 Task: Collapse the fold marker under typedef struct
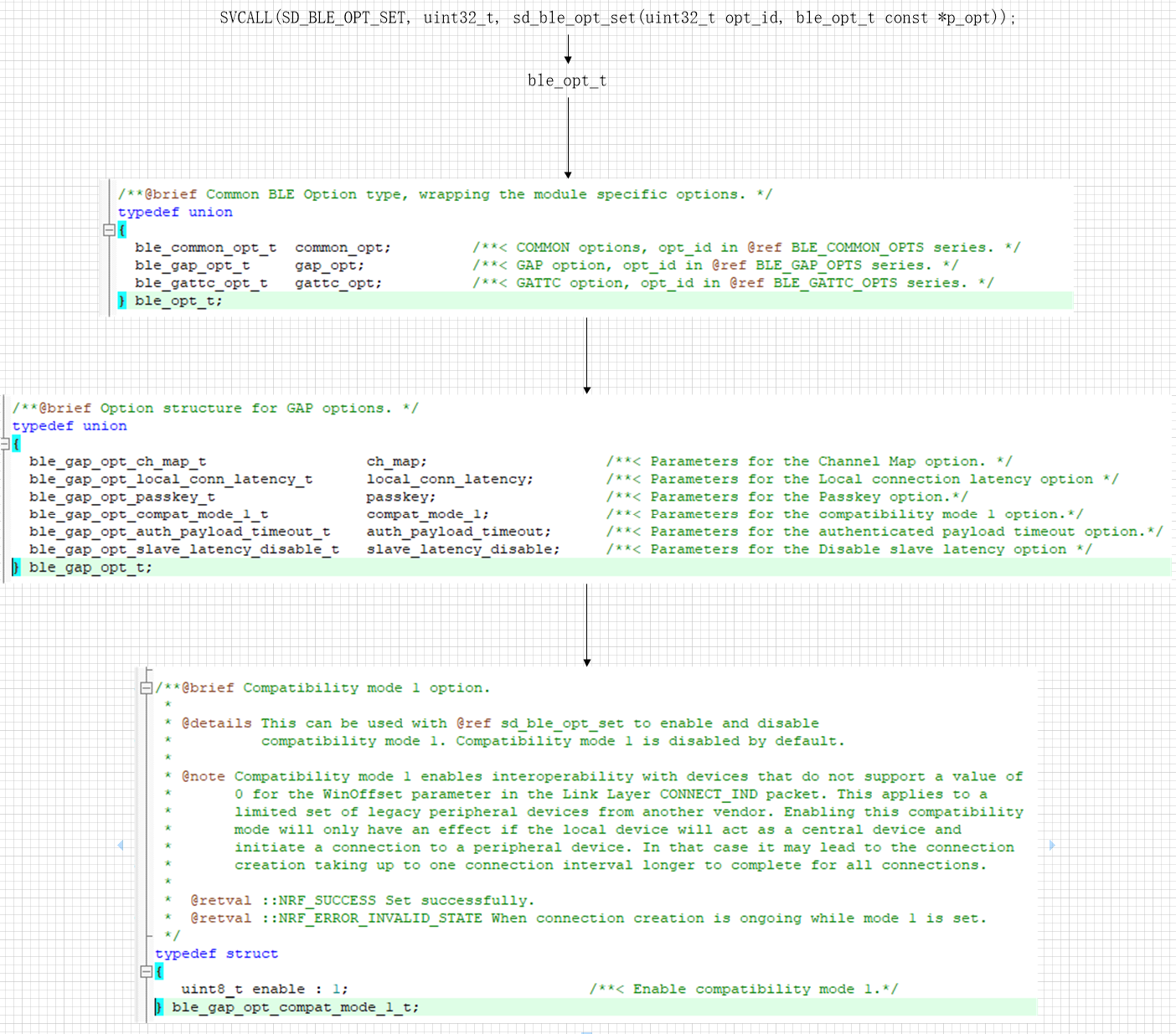(x=146, y=972)
